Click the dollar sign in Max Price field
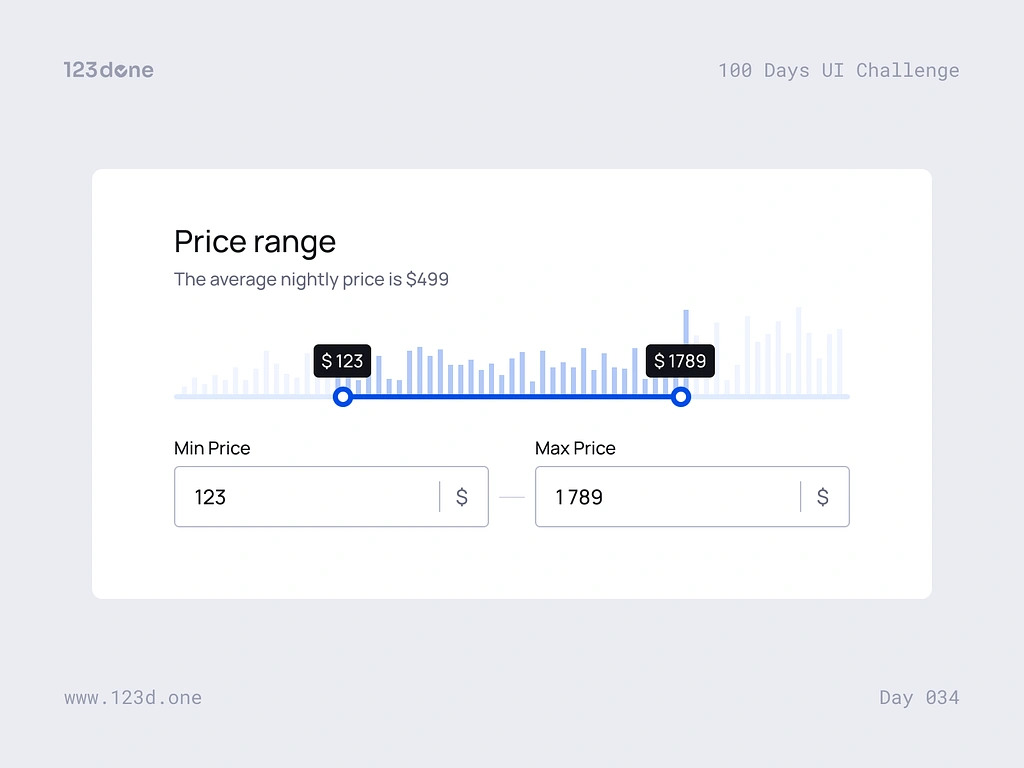 click(822, 497)
